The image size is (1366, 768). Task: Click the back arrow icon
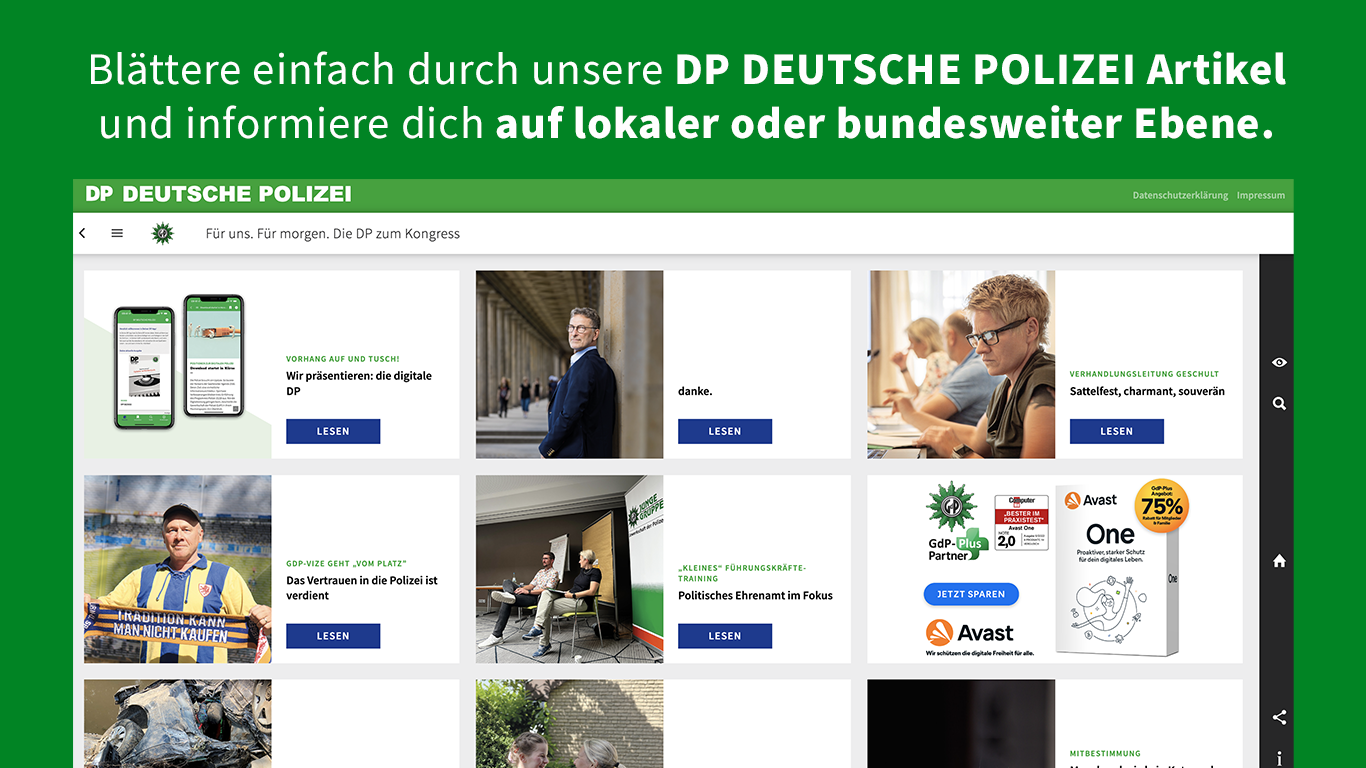click(82, 233)
